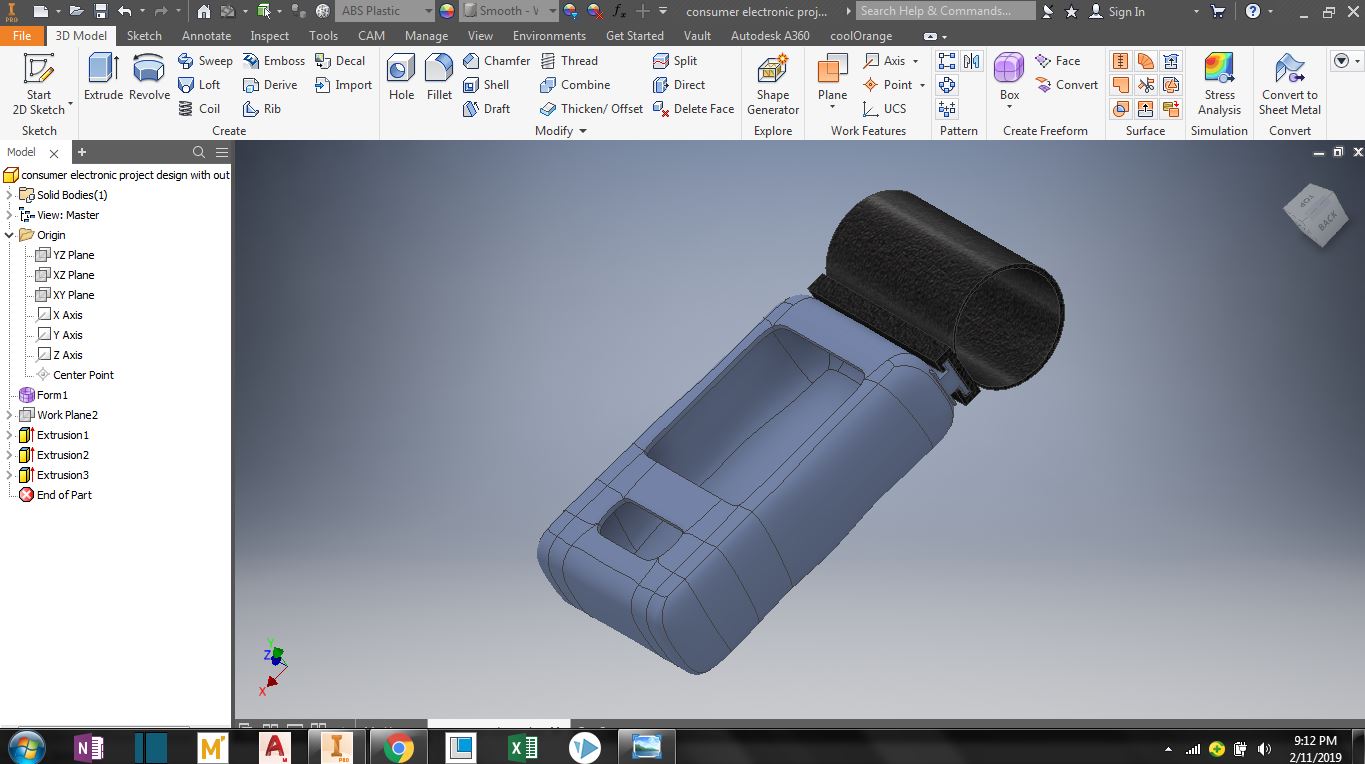Click the Search Help & Commands field
Viewport: 1365px width, 764px height.
pos(945,11)
